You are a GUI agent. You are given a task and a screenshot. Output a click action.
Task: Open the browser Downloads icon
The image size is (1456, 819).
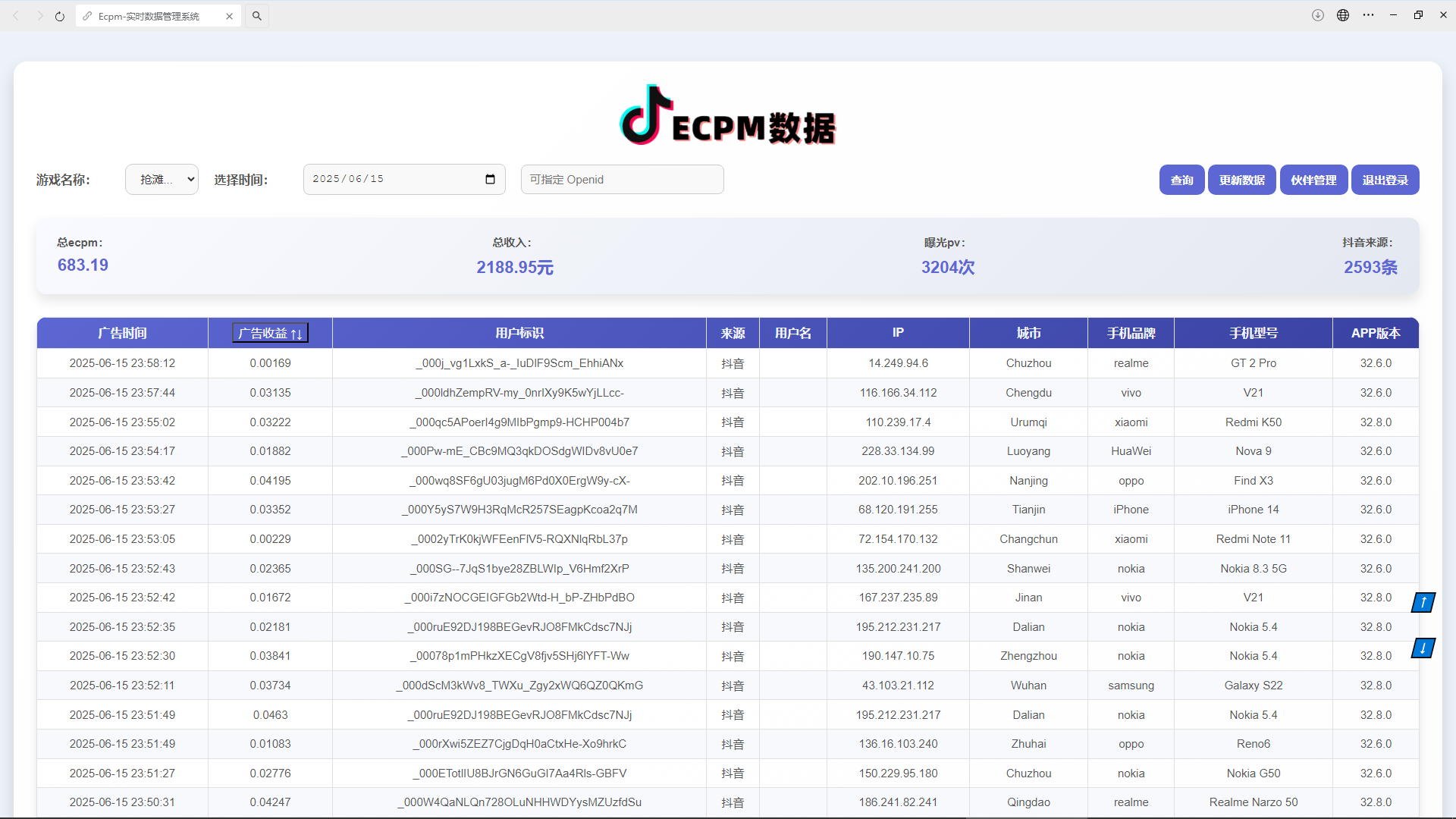pyautogui.click(x=1317, y=15)
